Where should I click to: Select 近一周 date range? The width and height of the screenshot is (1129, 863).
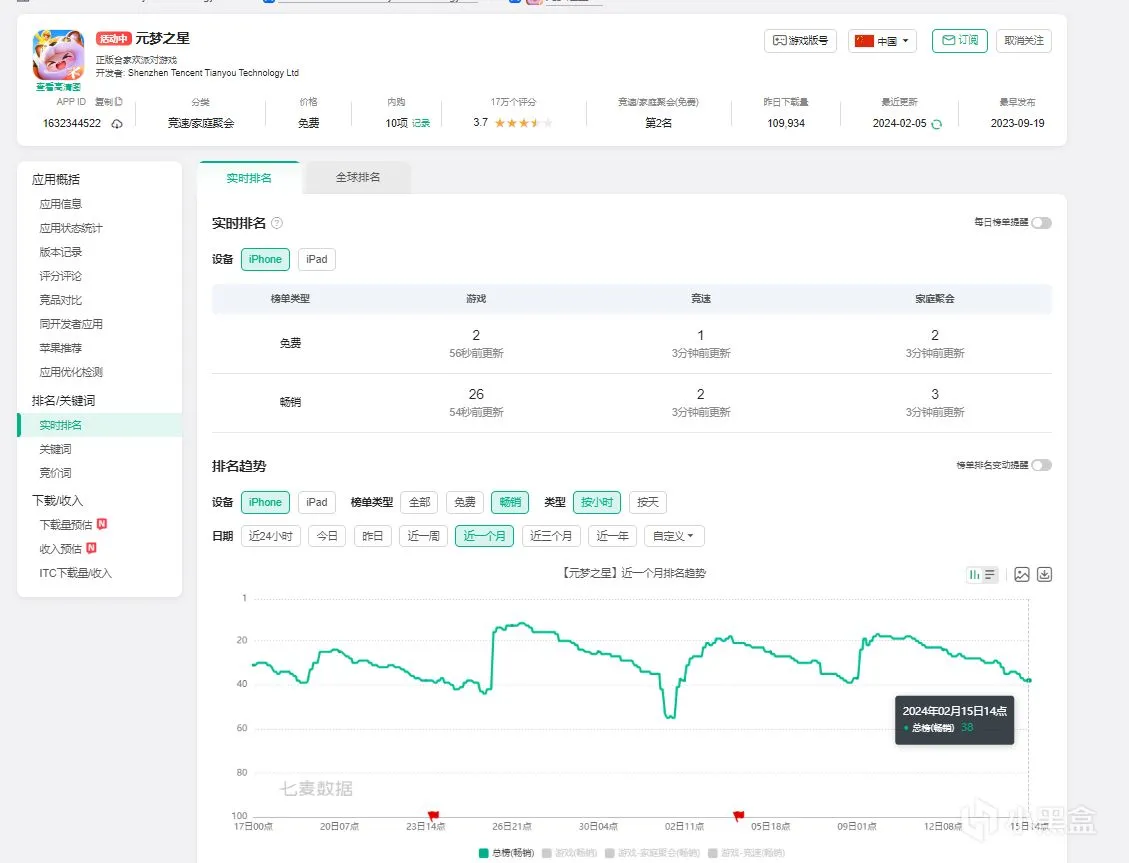[423, 536]
